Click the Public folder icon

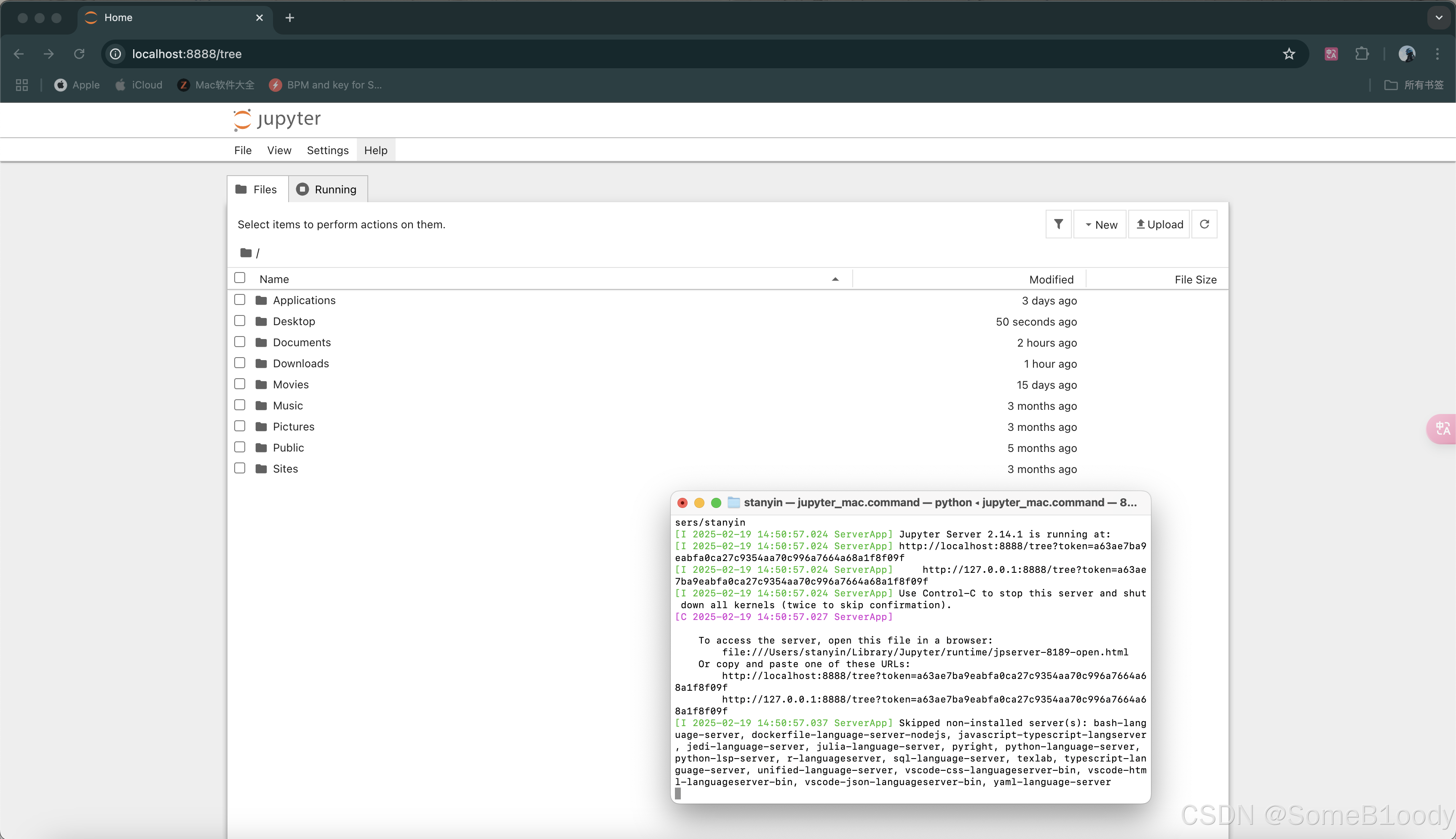click(261, 448)
